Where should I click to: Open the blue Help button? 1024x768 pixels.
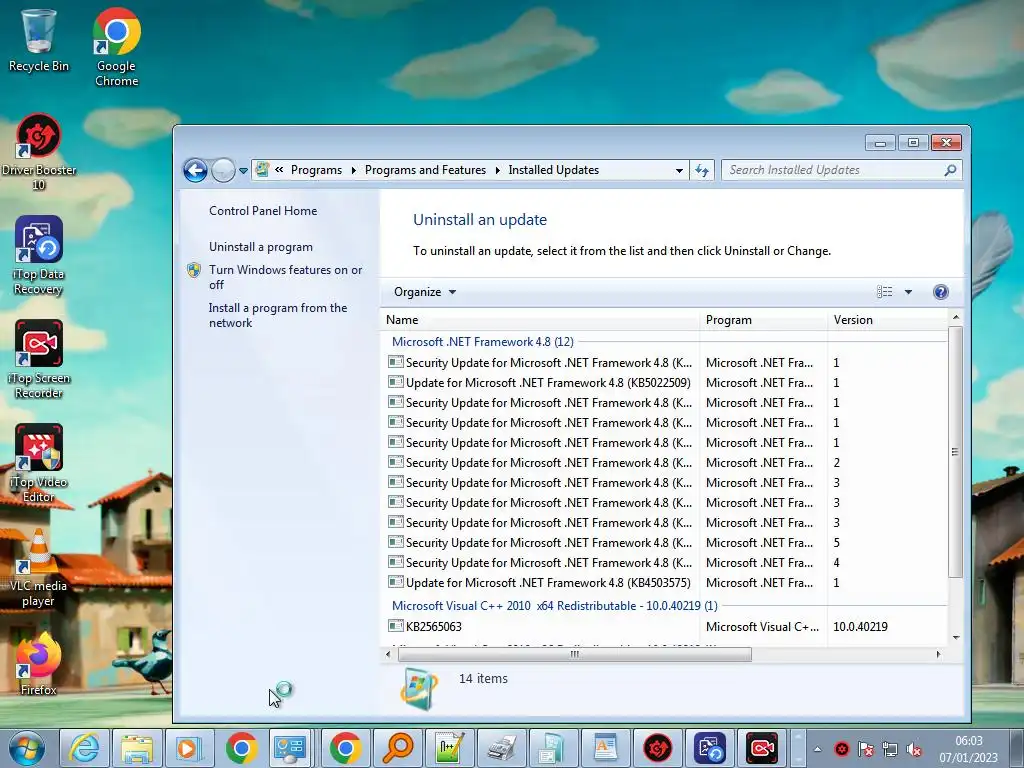(940, 292)
